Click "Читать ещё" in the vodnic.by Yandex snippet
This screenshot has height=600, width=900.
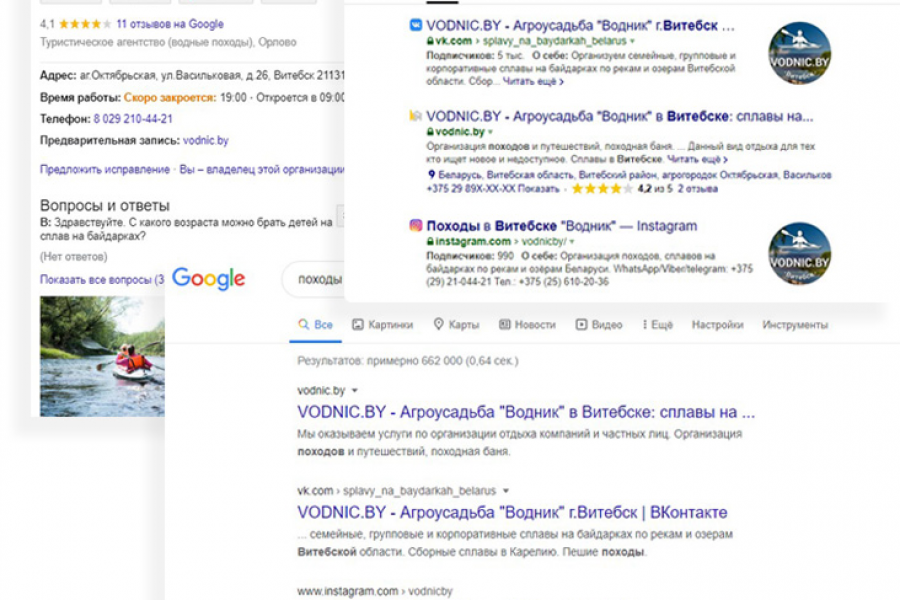click(697, 160)
